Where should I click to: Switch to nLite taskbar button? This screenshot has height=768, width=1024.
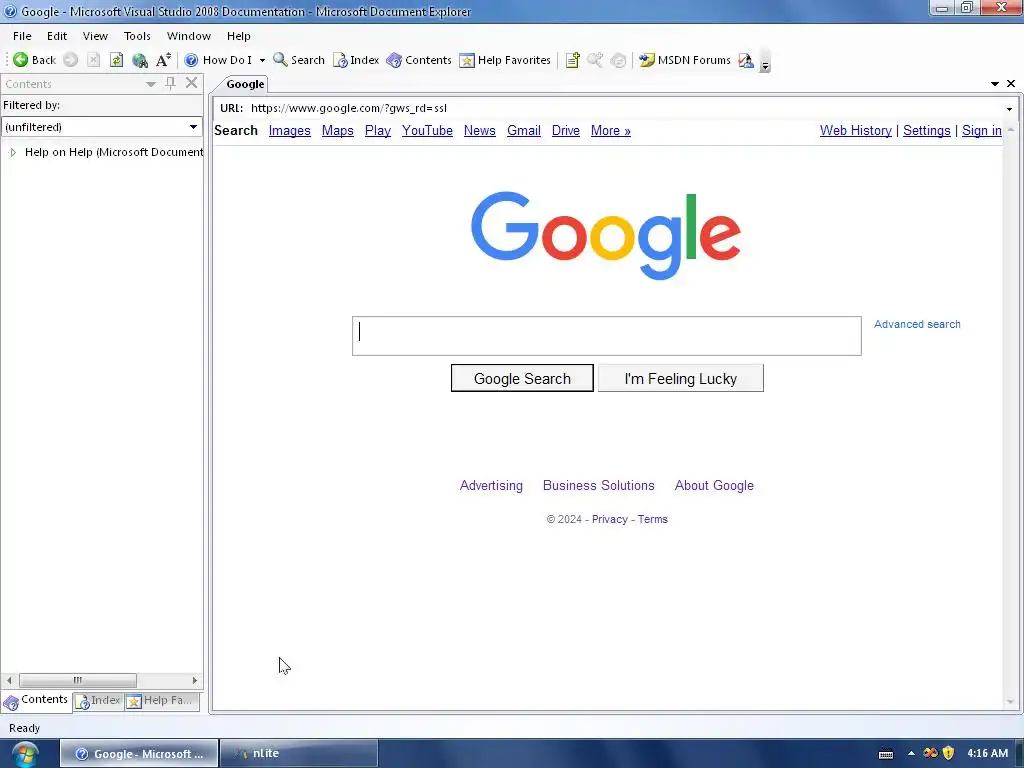tap(299, 754)
